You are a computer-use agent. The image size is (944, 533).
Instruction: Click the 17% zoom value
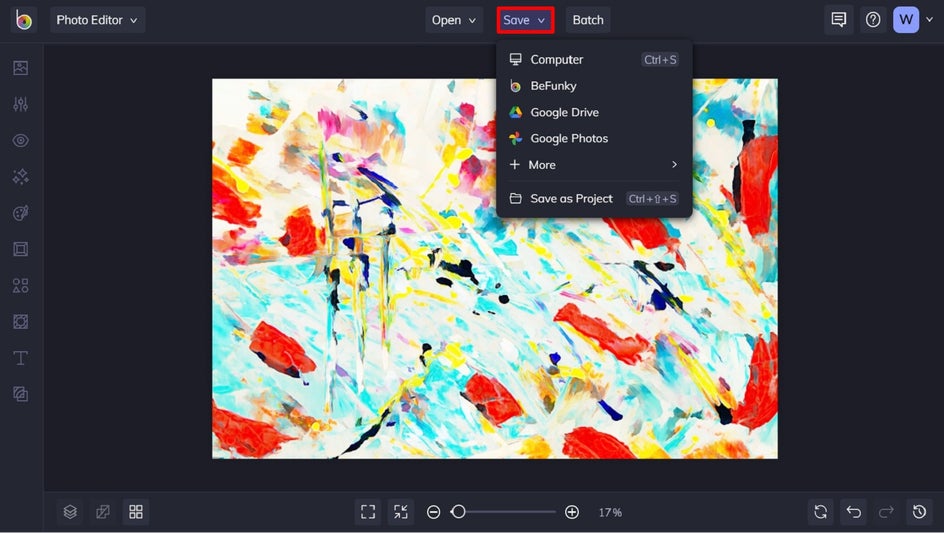(x=610, y=512)
